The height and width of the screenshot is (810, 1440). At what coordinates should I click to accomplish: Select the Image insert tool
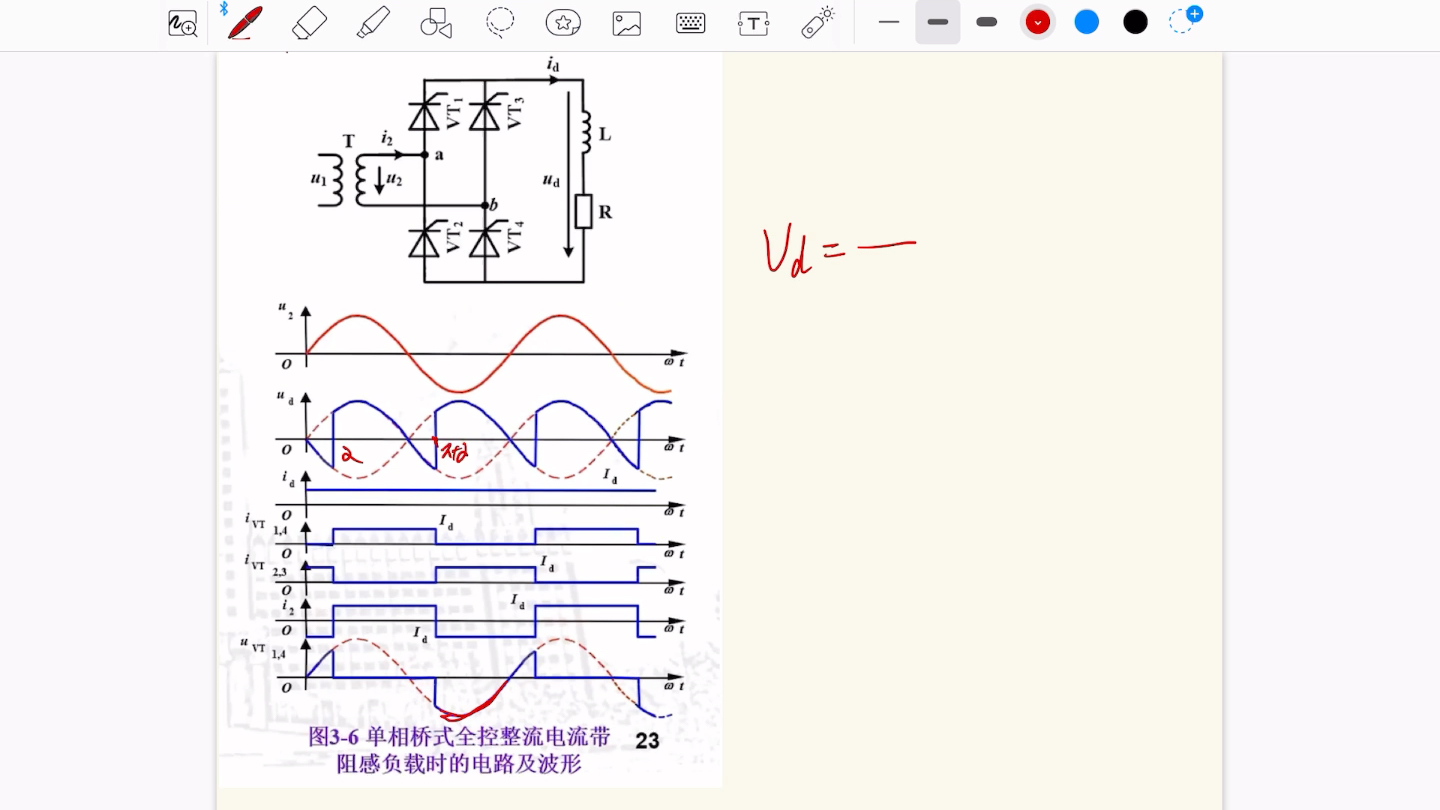tap(627, 23)
